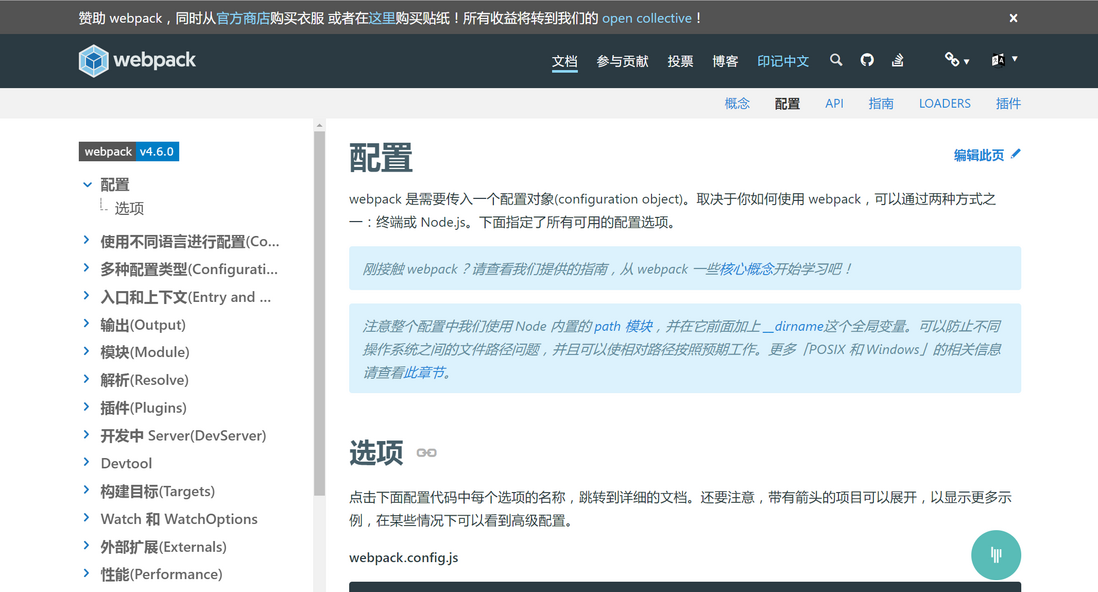Open the 博客 menu item
The width and height of the screenshot is (1098, 592).
click(x=724, y=60)
